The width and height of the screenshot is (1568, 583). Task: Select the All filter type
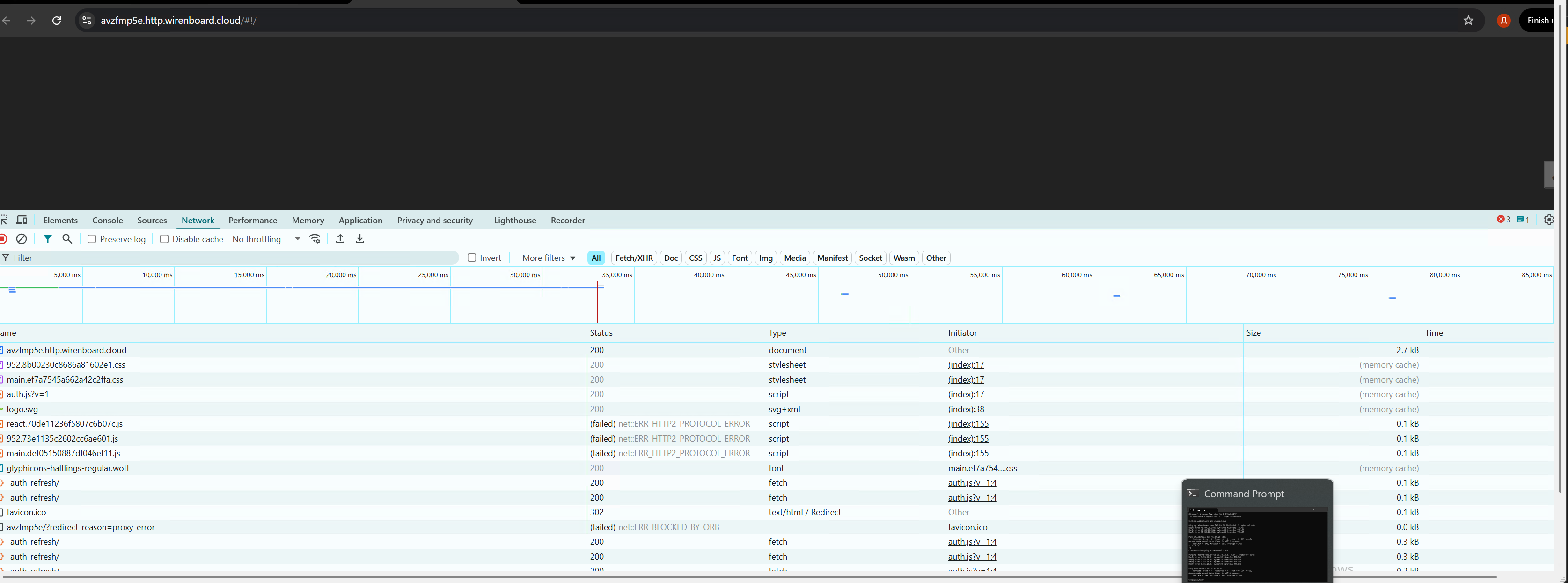596,258
